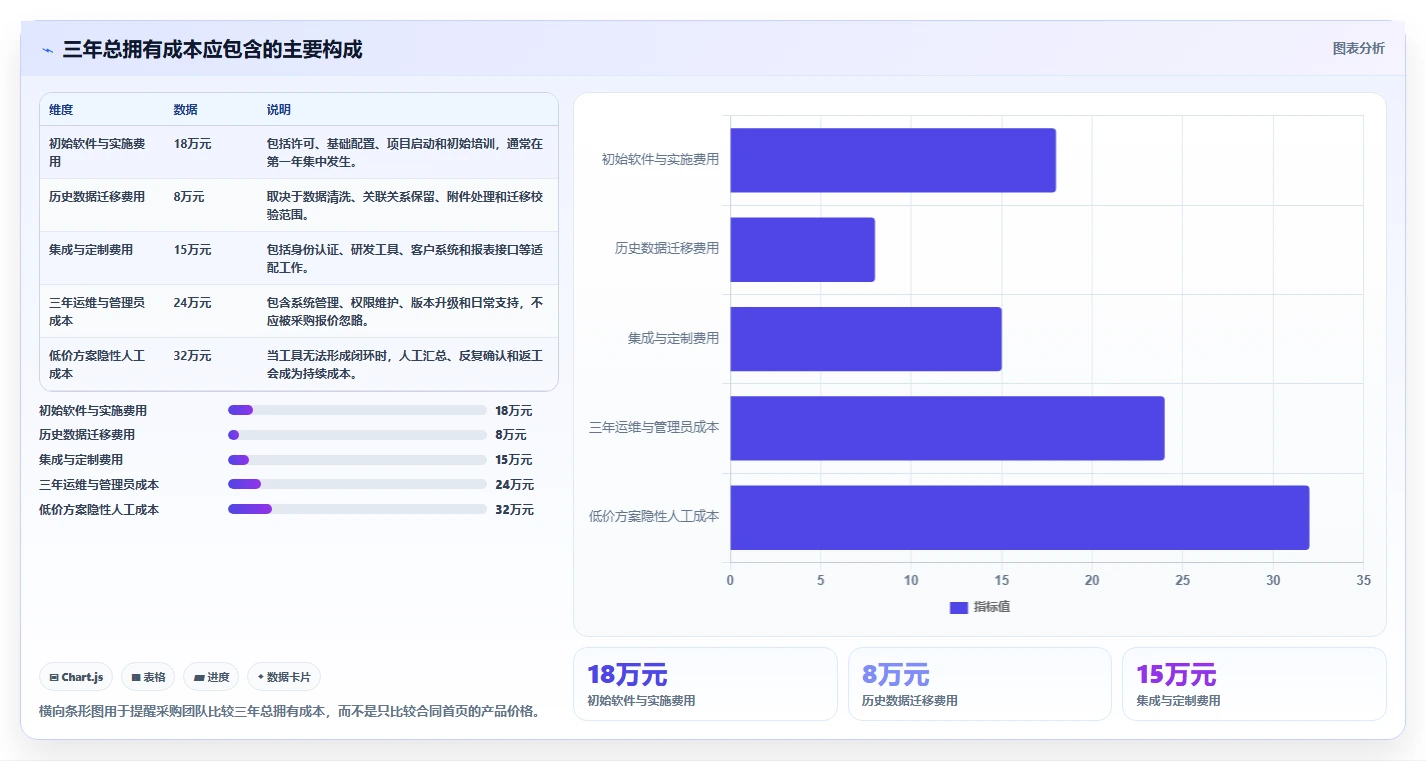Click the 三年运维与管理员成本 progress bar
This screenshot has width=1426, height=761.
pyautogui.click(x=357, y=484)
